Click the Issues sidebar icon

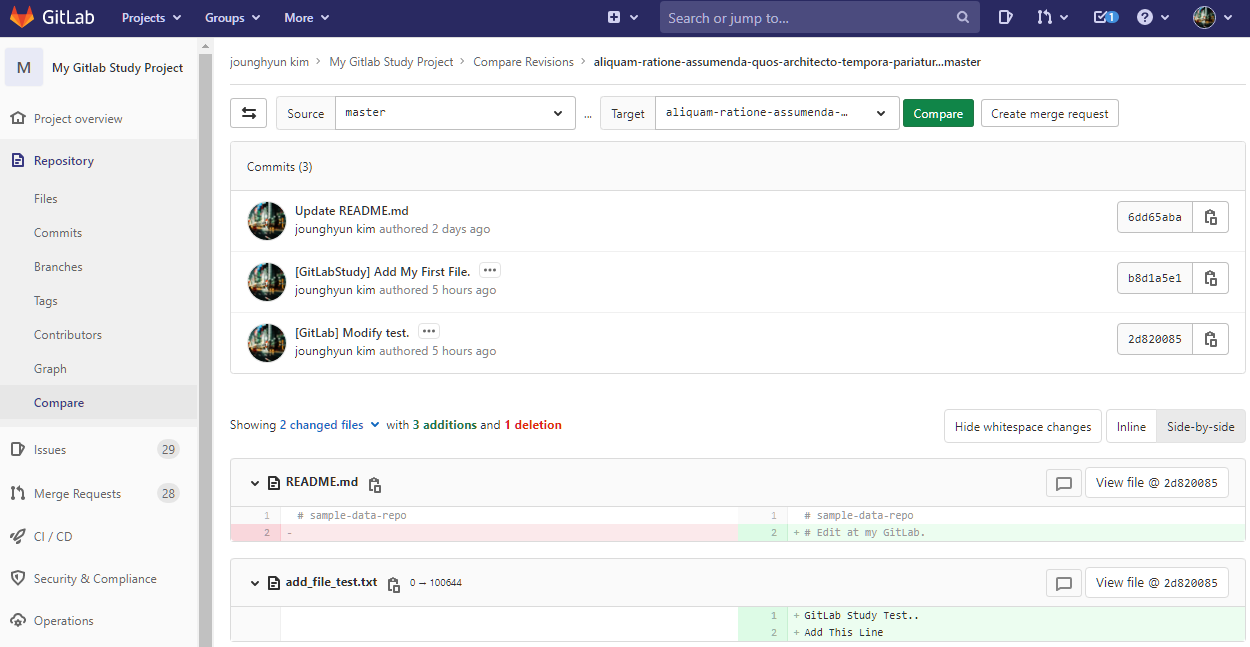(17, 449)
